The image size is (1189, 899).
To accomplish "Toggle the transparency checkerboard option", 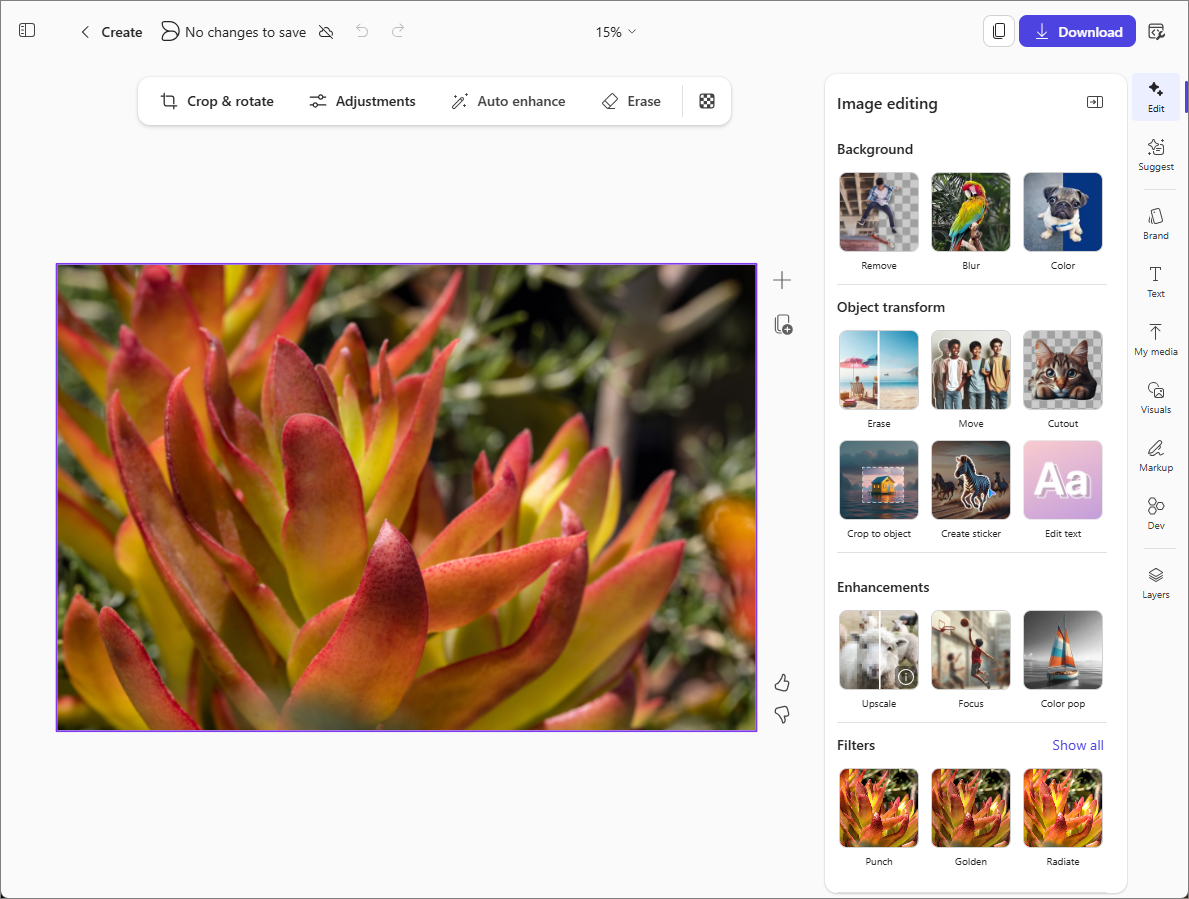I will coord(707,101).
